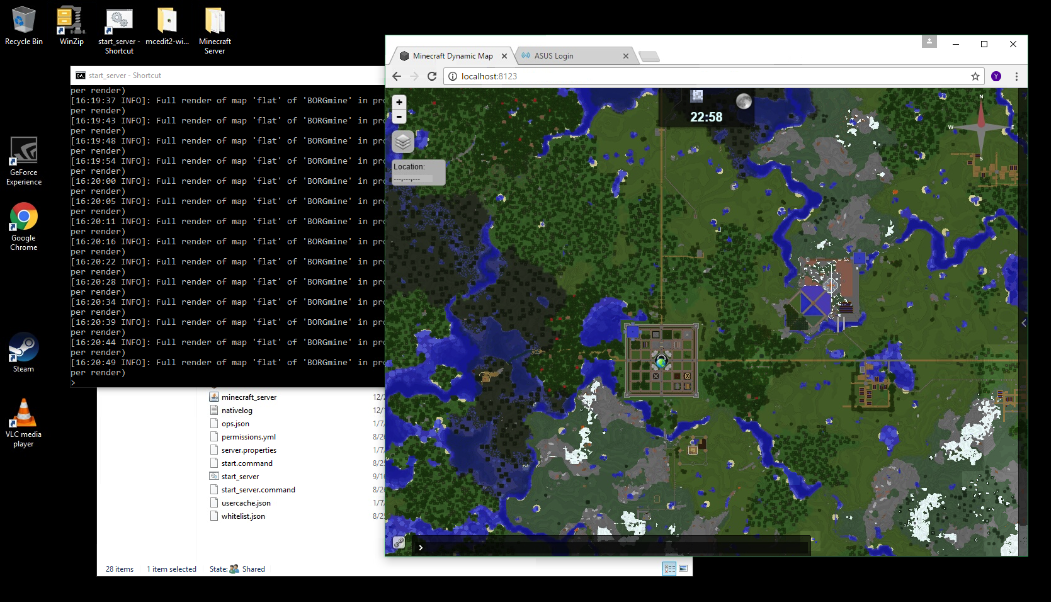This screenshot has height=602, width=1051.
Task: Expand the Dynmap sidebar at the right edge
Action: click(x=1024, y=323)
